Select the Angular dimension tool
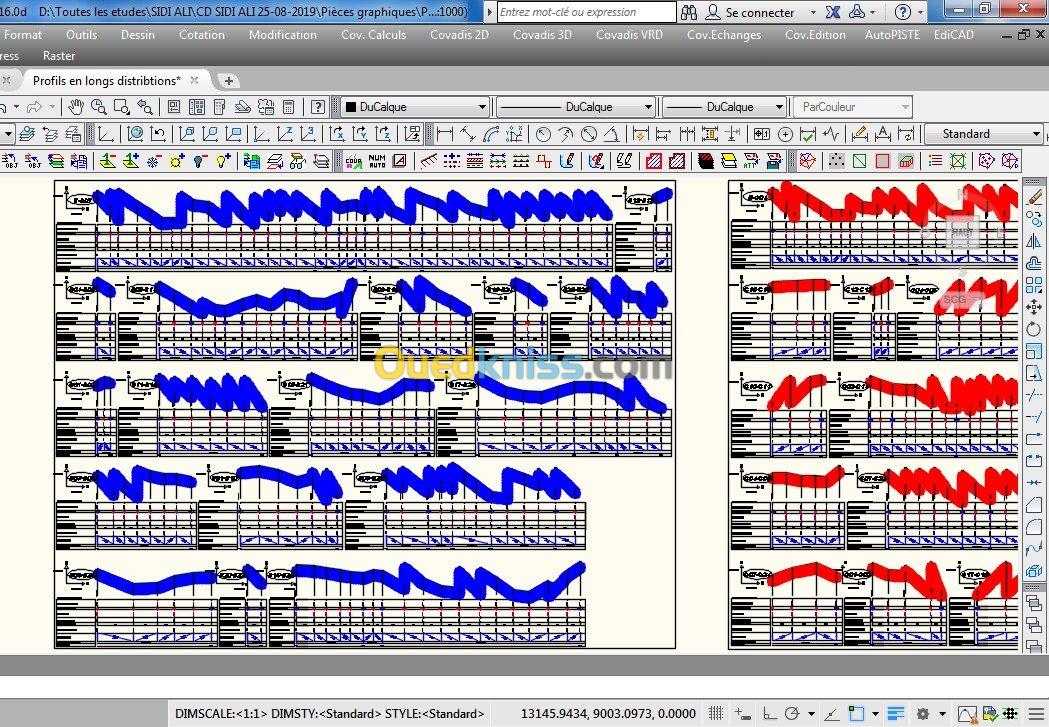The height and width of the screenshot is (727, 1049). [x=611, y=134]
